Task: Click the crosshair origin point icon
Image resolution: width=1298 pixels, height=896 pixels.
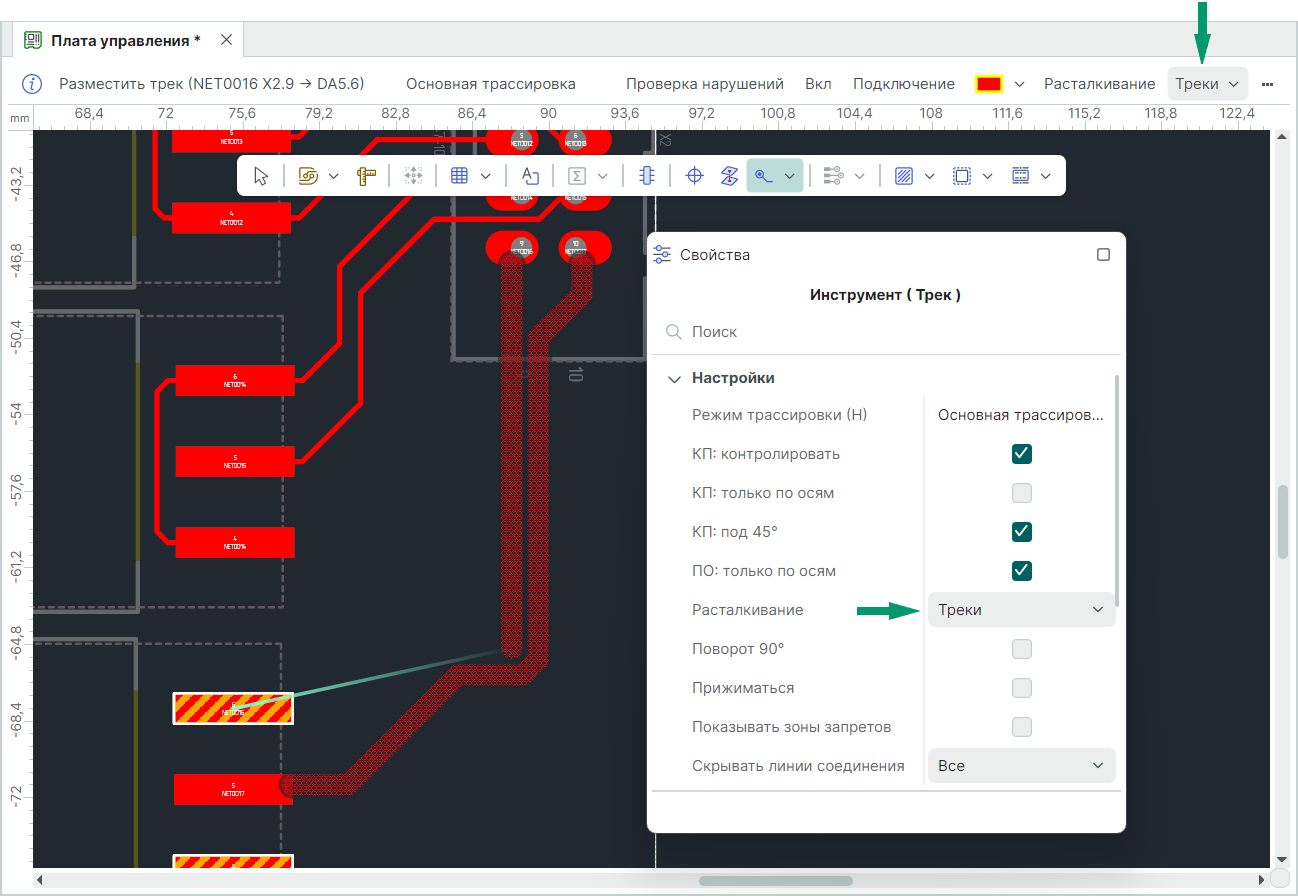Action: [x=694, y=176]
